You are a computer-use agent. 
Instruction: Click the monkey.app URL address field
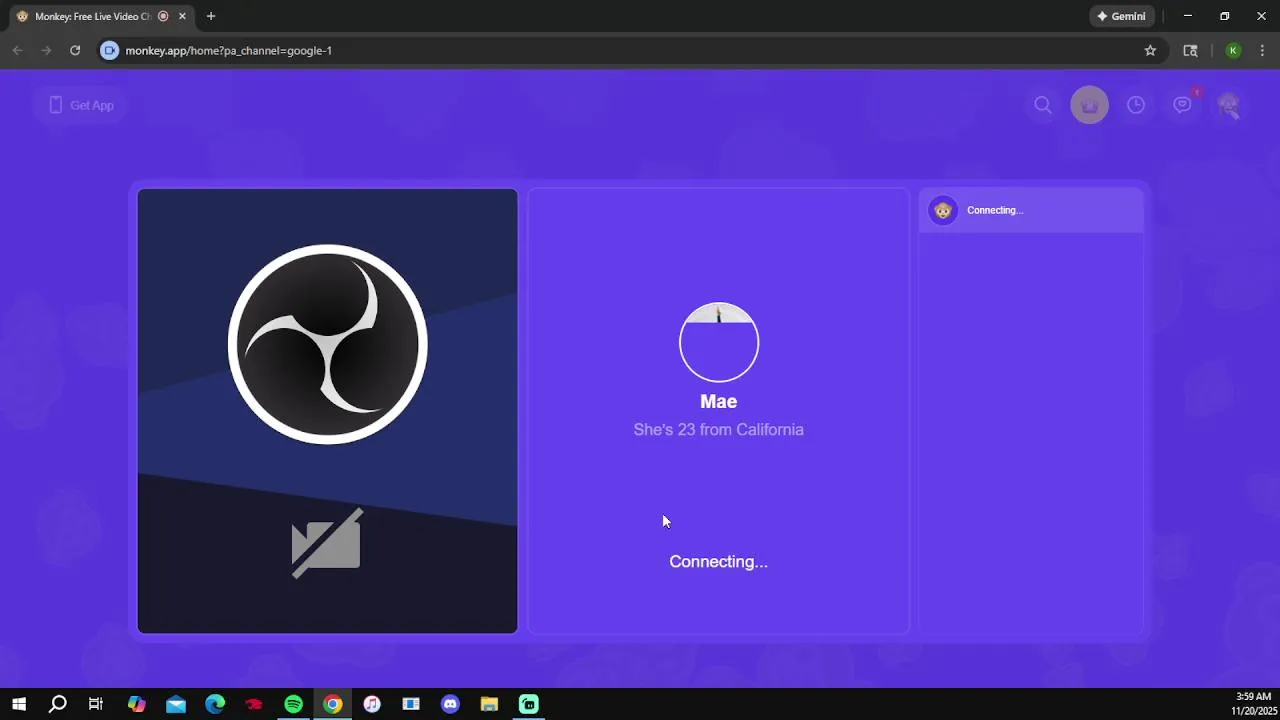pos(630,50)
